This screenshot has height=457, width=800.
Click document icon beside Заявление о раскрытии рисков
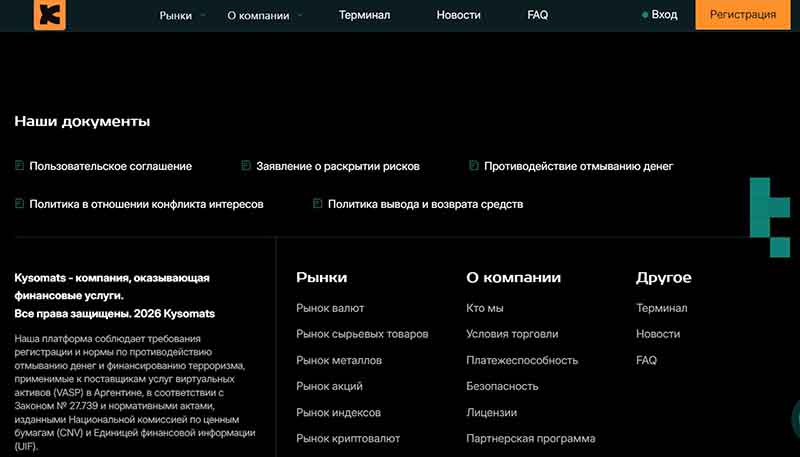coord(246,166)
